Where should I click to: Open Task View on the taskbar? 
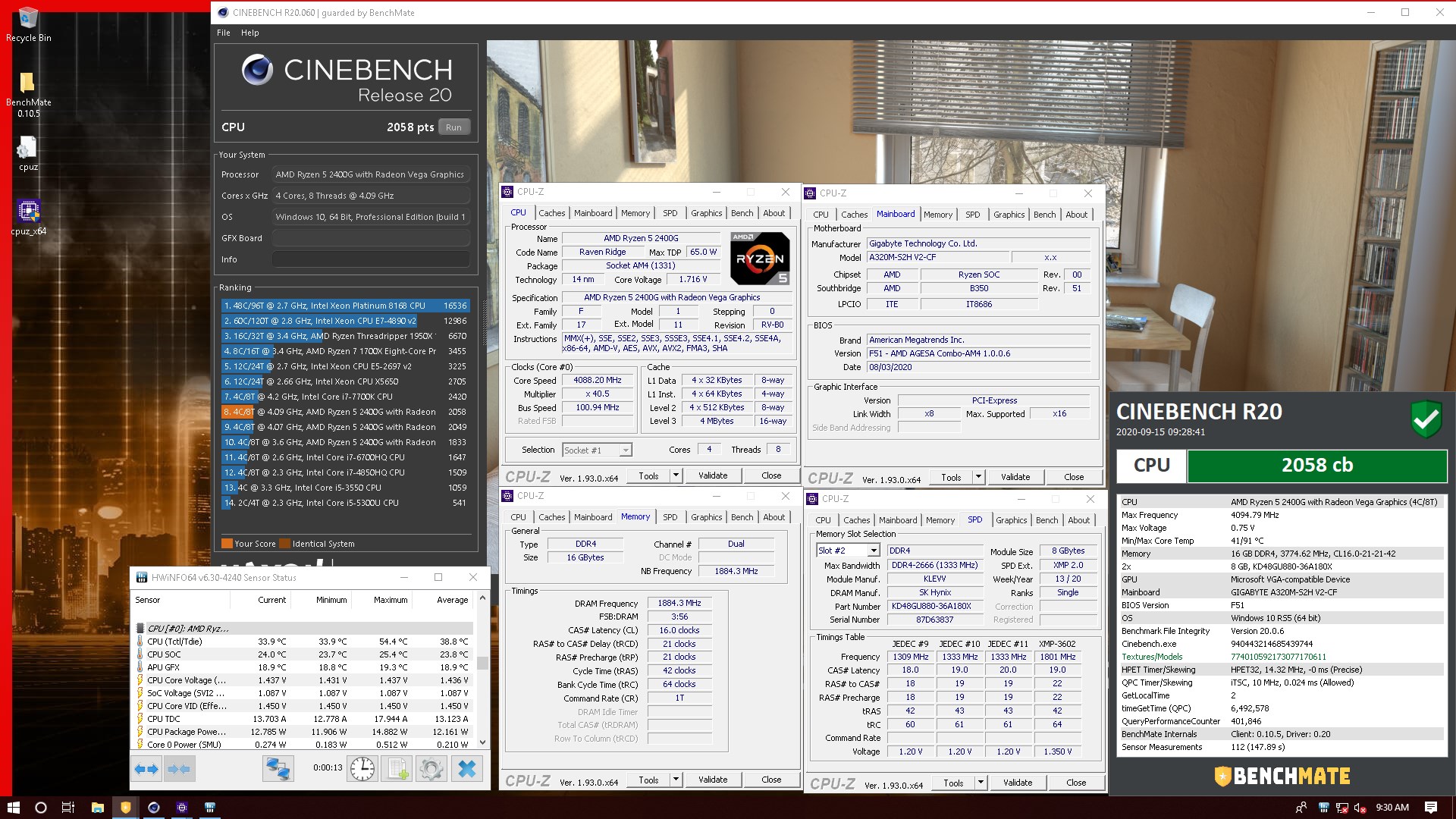point(68,808)
